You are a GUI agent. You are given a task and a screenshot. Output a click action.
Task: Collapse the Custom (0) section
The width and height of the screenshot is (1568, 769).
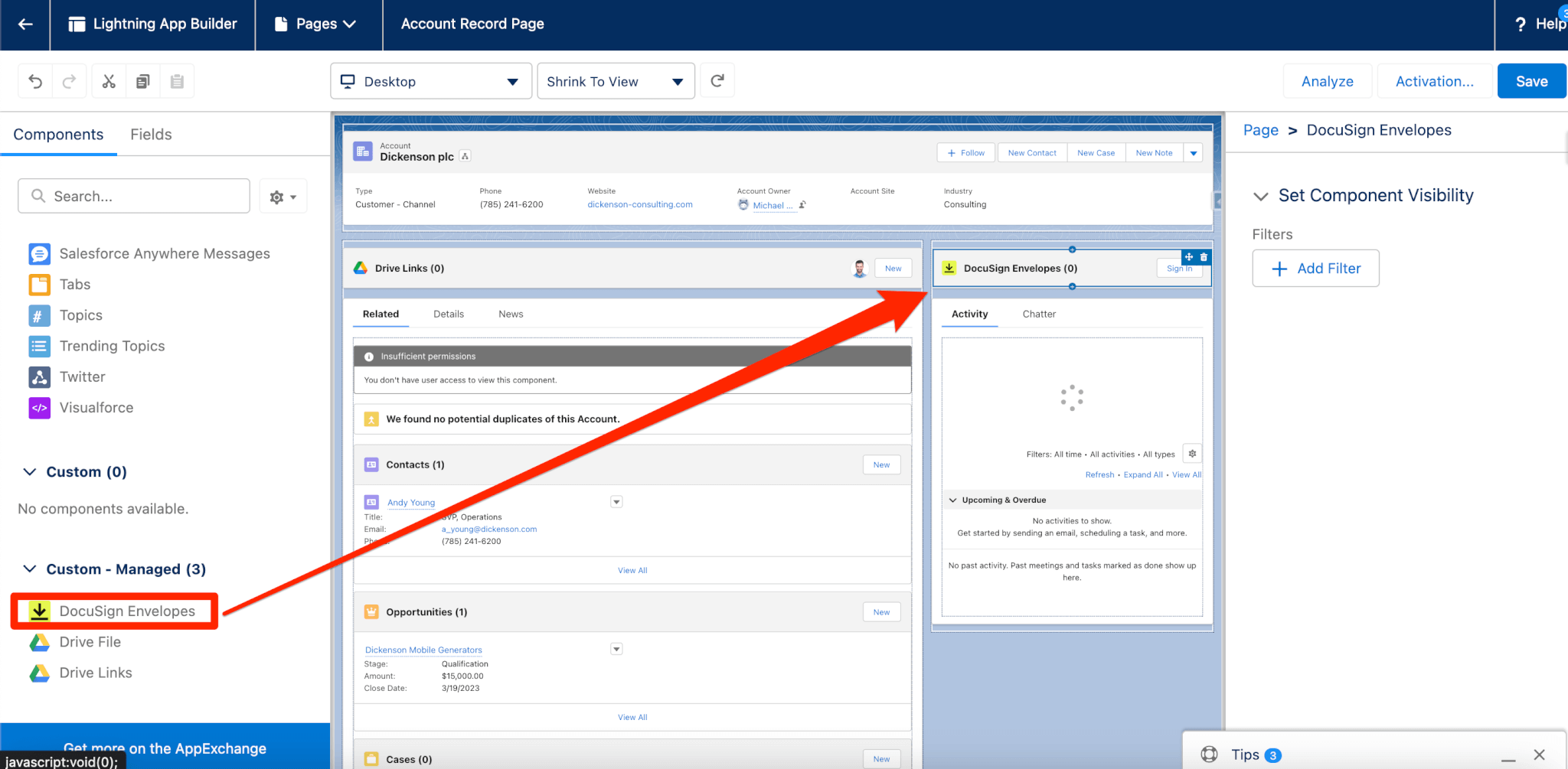click(x=29, y=471)
